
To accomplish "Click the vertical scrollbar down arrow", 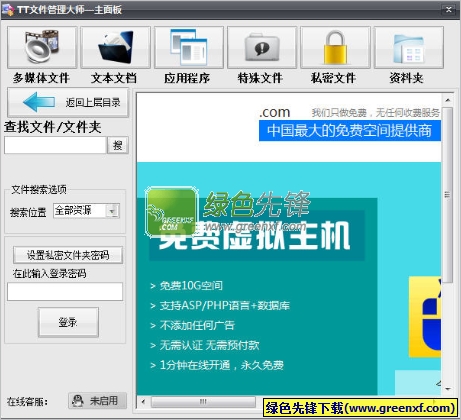I will pos(448,389).
